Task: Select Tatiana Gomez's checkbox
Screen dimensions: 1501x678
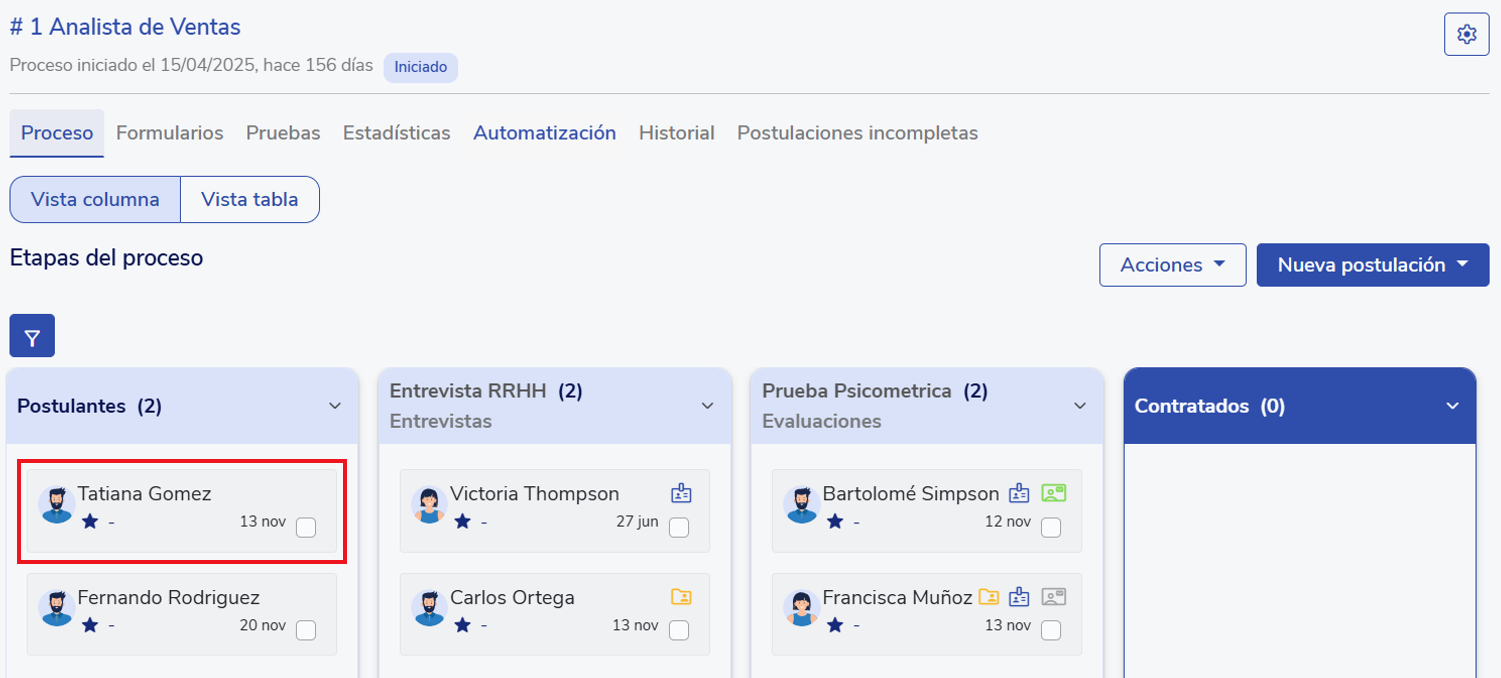Action: point(306,527)
